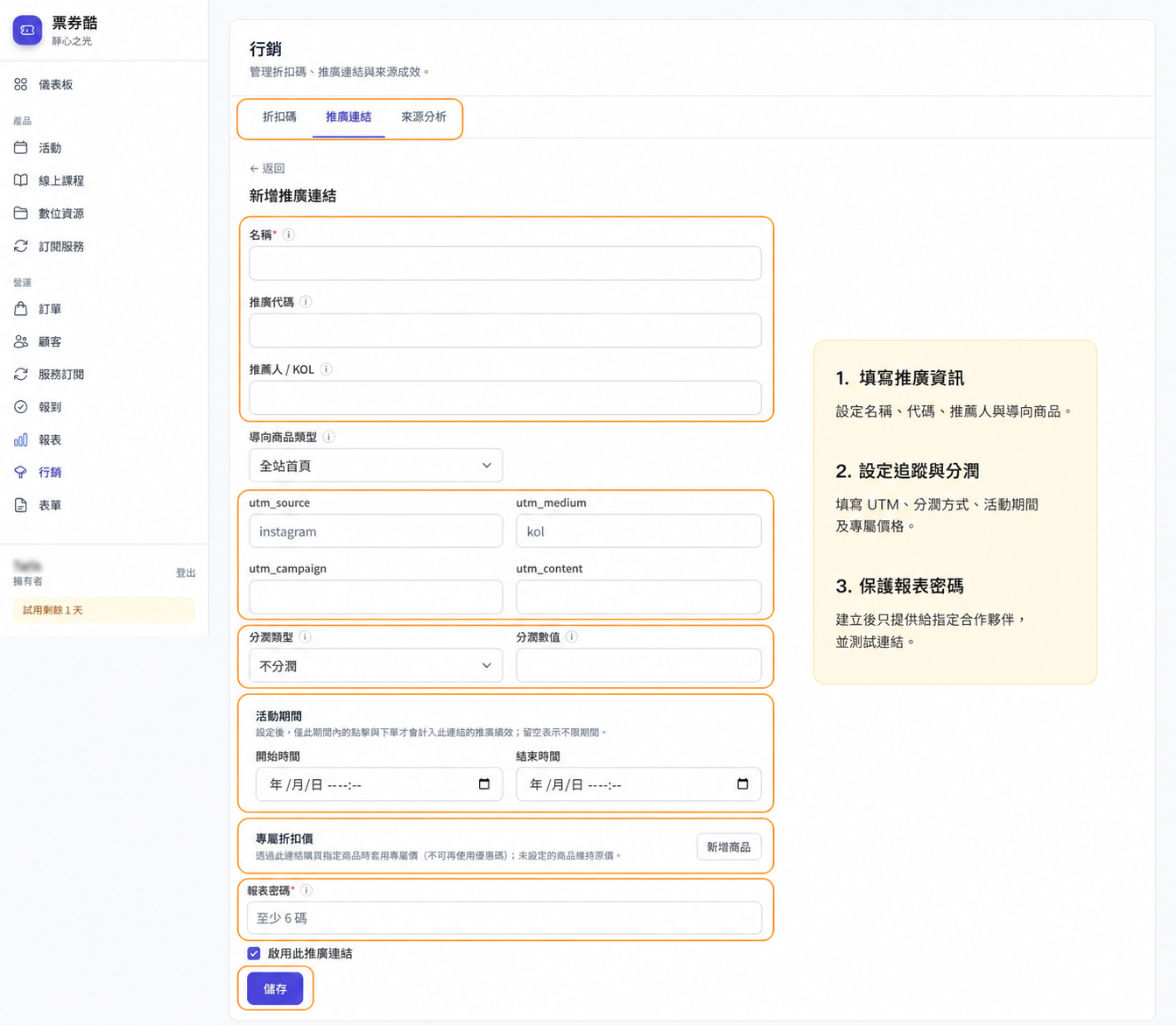Viewport: 1176px width, 1025px height.
Task: Select the 推廣連結 tab
Action: tap(349, 117)
